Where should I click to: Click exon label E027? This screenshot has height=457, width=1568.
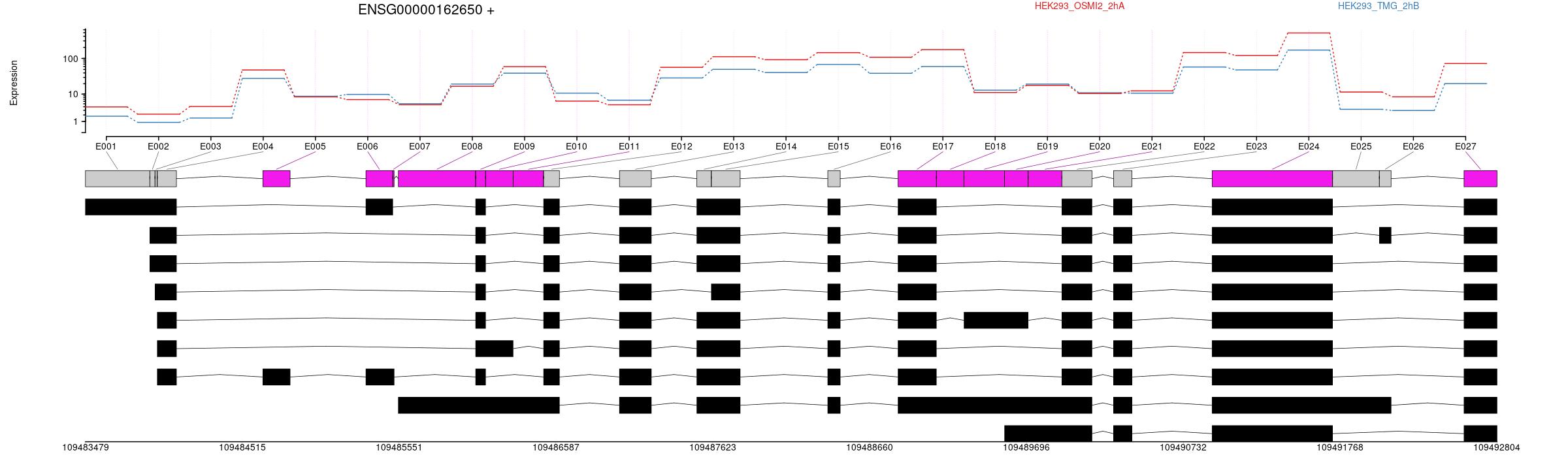pyautogui.click(x=1465, y=146)
